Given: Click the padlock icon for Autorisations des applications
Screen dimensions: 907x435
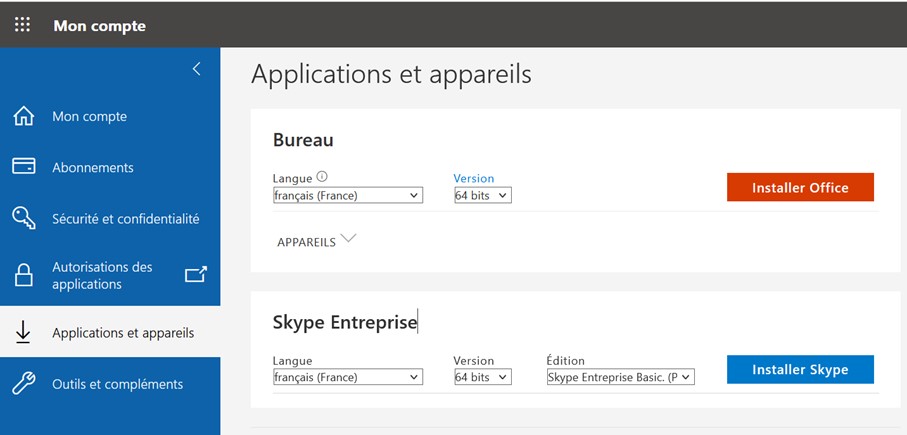Looking at the screenshot, I should pyautogui.click(x=24, y=275).
